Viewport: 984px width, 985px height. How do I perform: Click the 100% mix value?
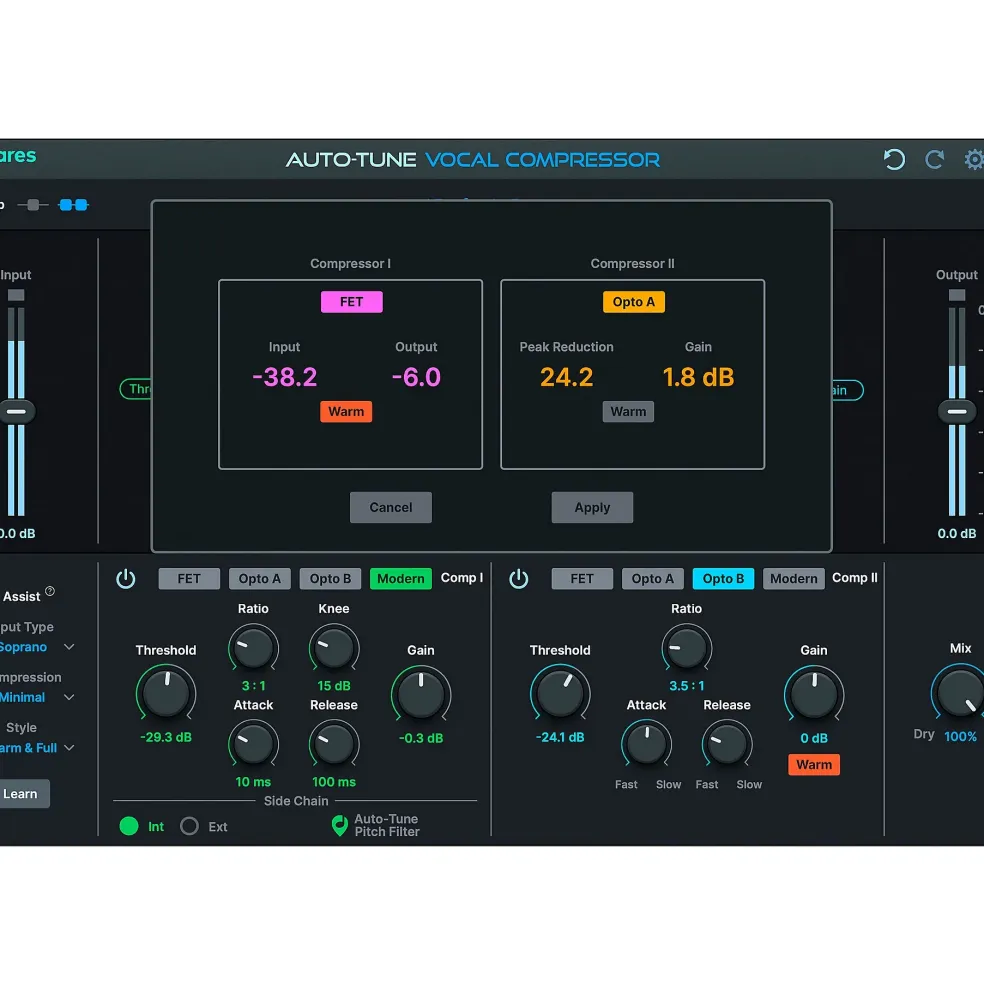point(960,736)
